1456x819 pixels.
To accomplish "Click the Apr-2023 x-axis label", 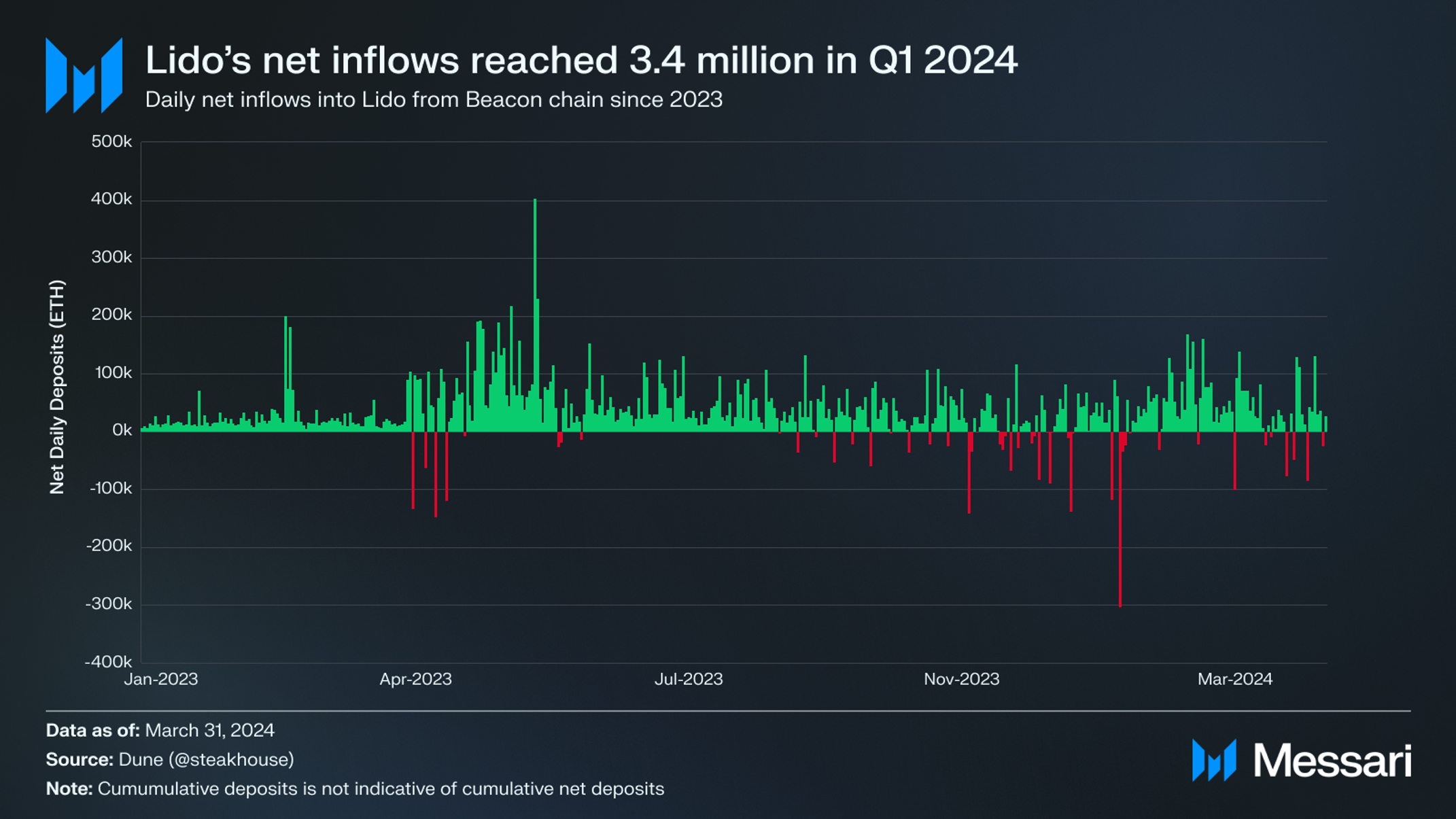I will click(415, 679).
